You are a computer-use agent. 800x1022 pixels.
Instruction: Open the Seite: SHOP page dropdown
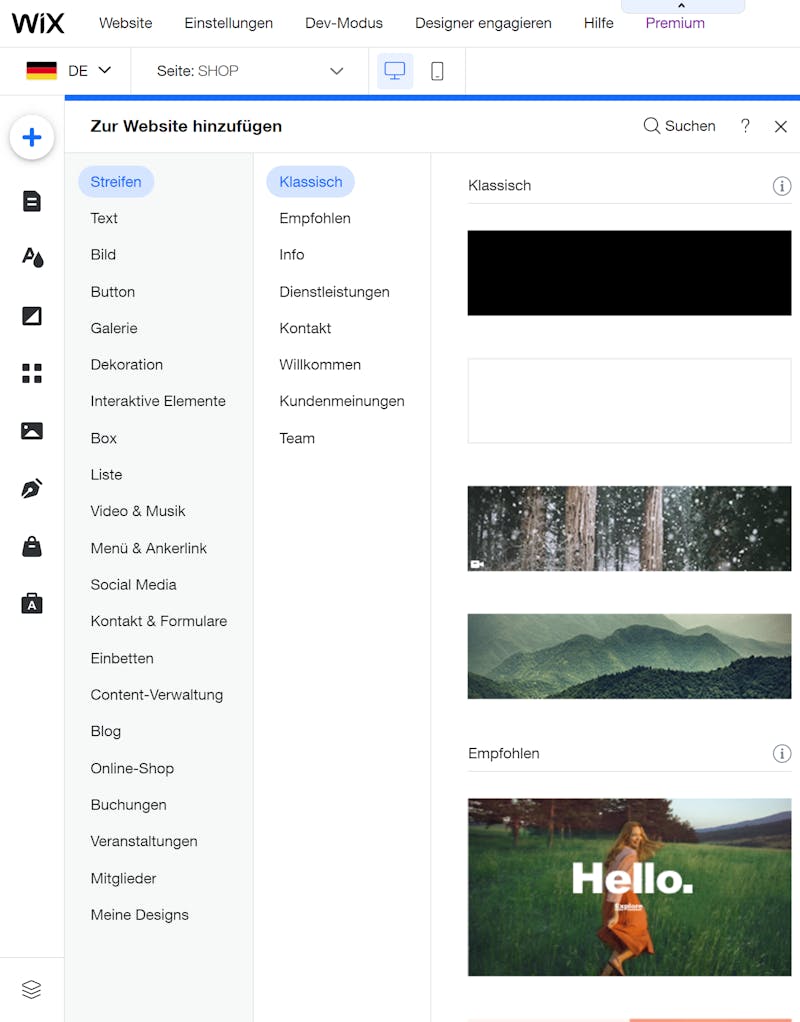point(250,70)
